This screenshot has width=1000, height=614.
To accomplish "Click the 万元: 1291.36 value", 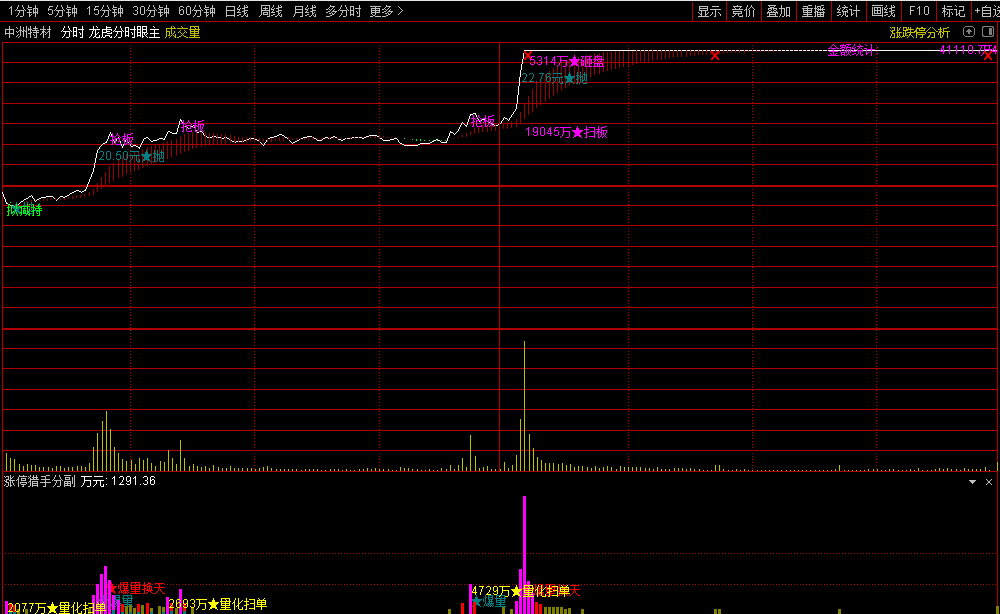I will point(118,481).
